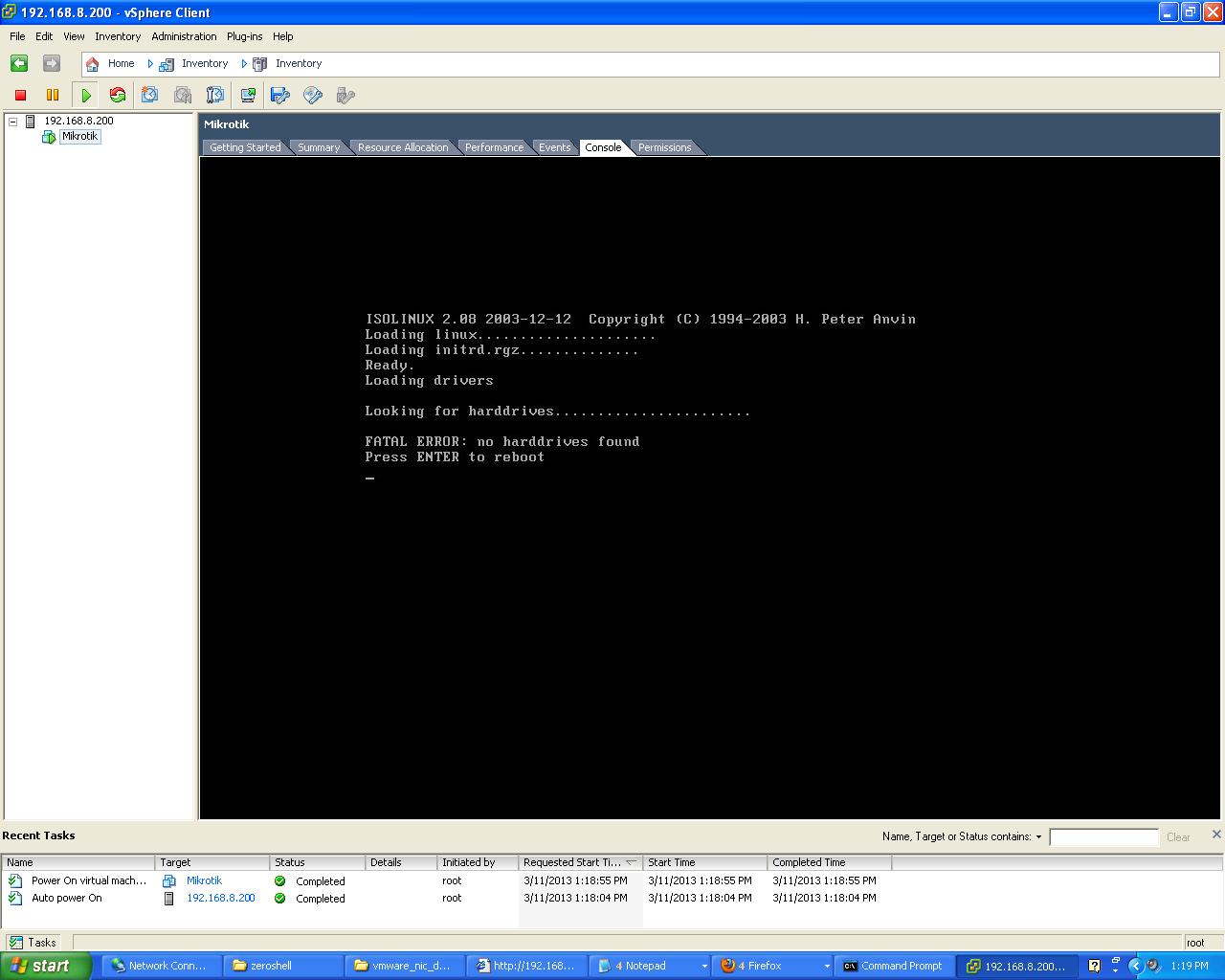Switch to the Summary tab
Viewport: 1225px width, 980px height.
point(319,147)
